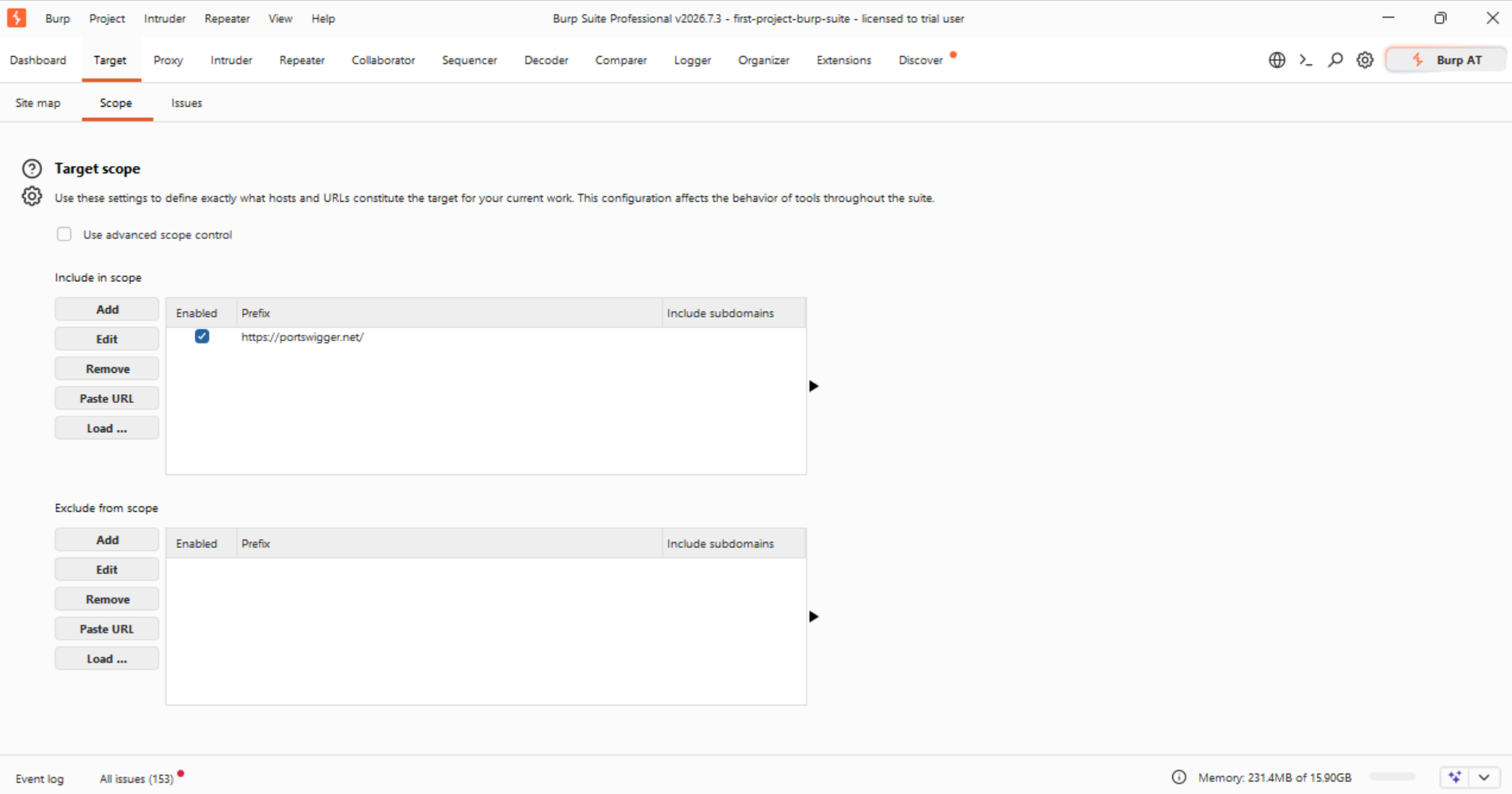The height and width of the screenshot is (794, 1512).
Task: Click Include in scope Enabled column header
Action: [201, 313]
